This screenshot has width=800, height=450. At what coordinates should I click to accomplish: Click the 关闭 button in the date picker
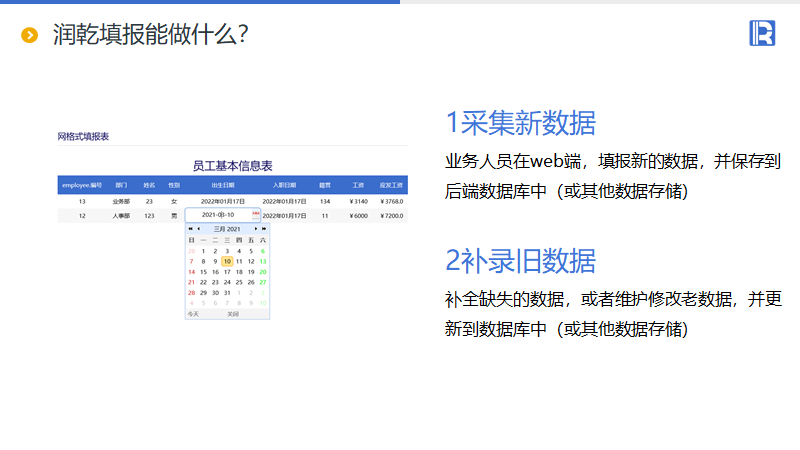click(233, 314)
